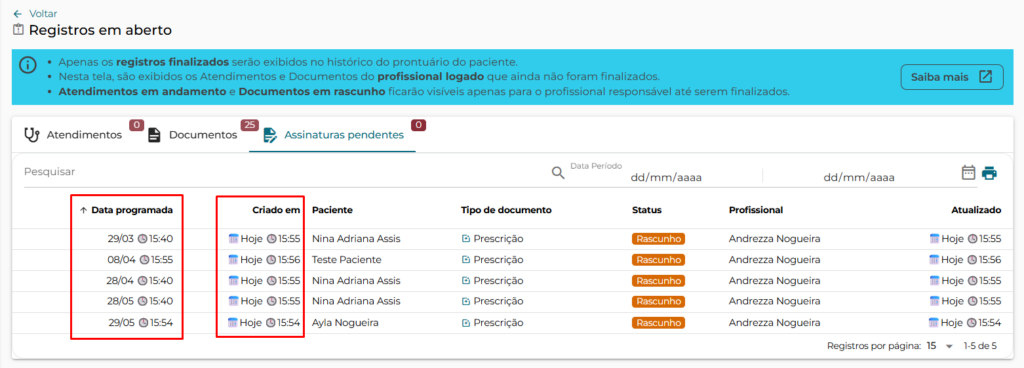Click Rascunho badge in the 28/05 row
Image resolution: width=1024 pixels, height=368 pixels.
click(658, 301)
